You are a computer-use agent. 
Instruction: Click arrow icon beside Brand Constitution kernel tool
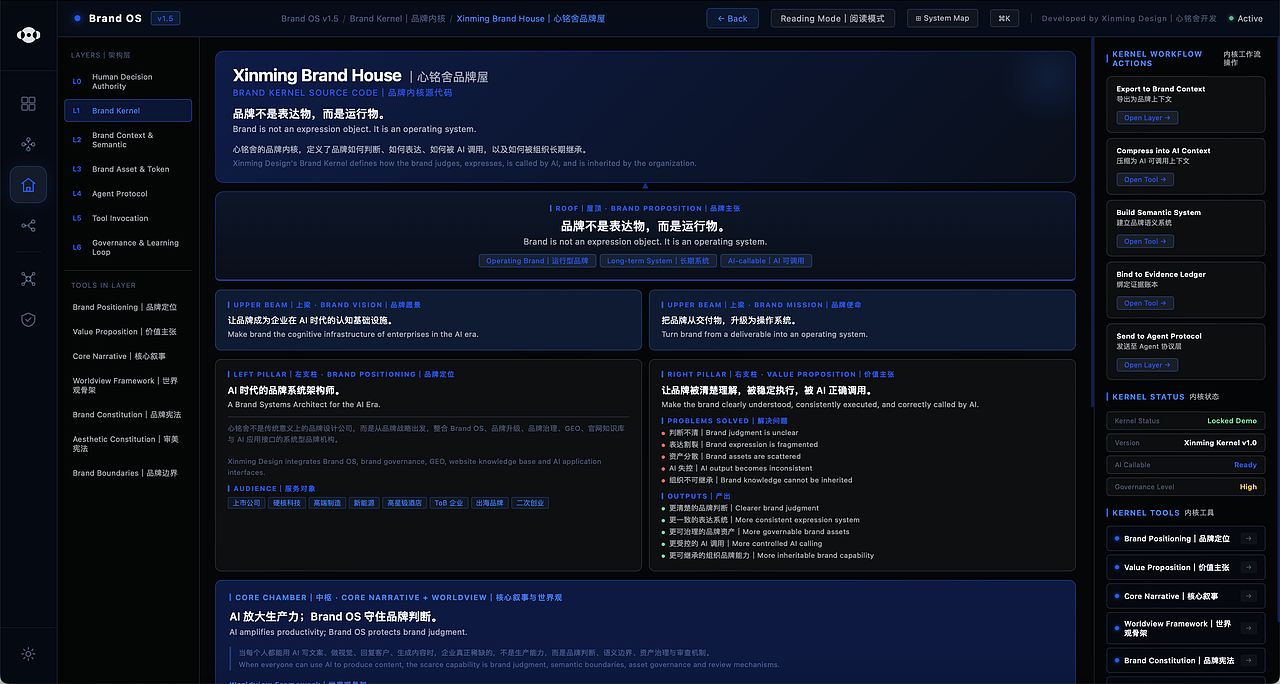(x=1247, y=660)
